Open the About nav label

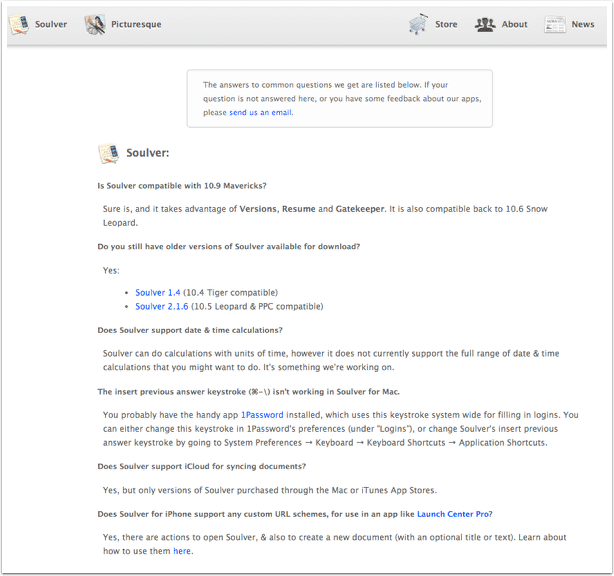pos(515,24)
